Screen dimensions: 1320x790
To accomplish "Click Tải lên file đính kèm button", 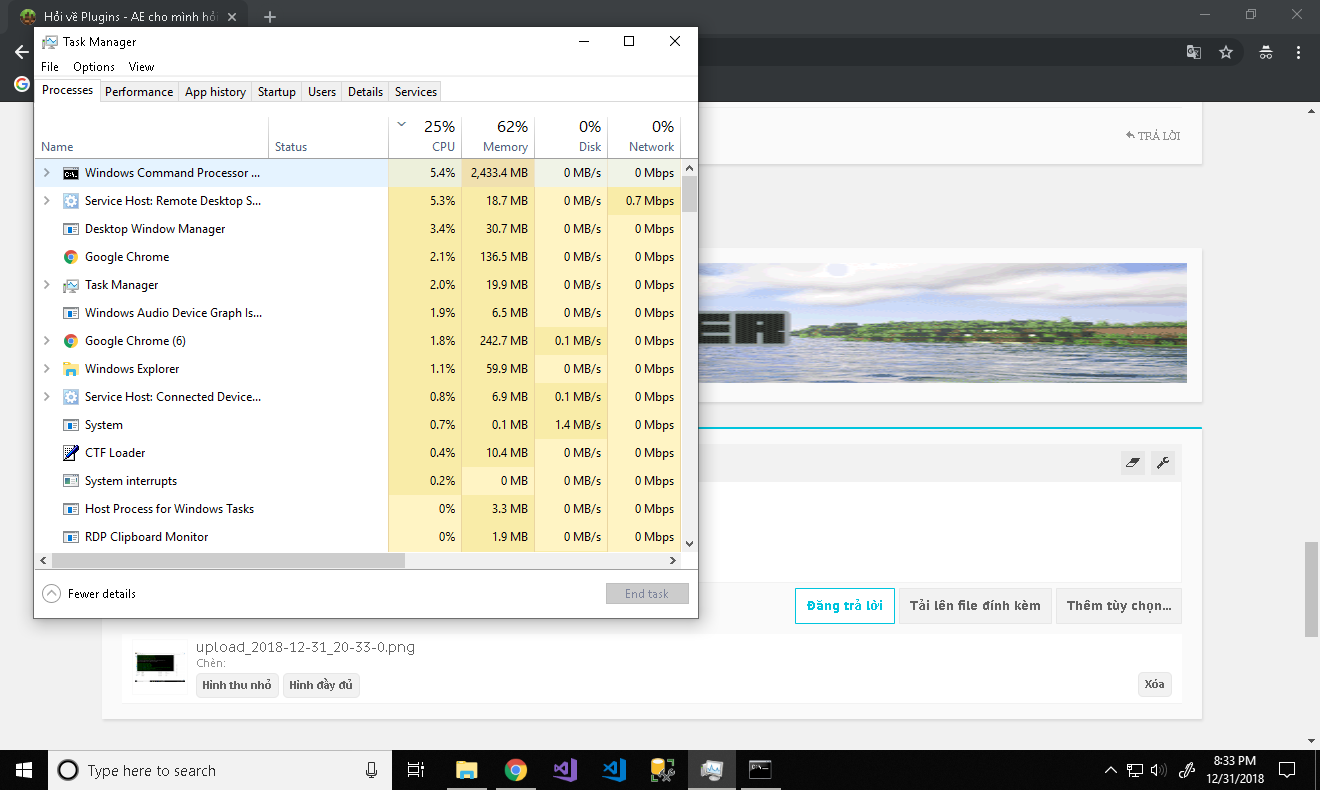I will pyautogui.click(x=975, y=606).
